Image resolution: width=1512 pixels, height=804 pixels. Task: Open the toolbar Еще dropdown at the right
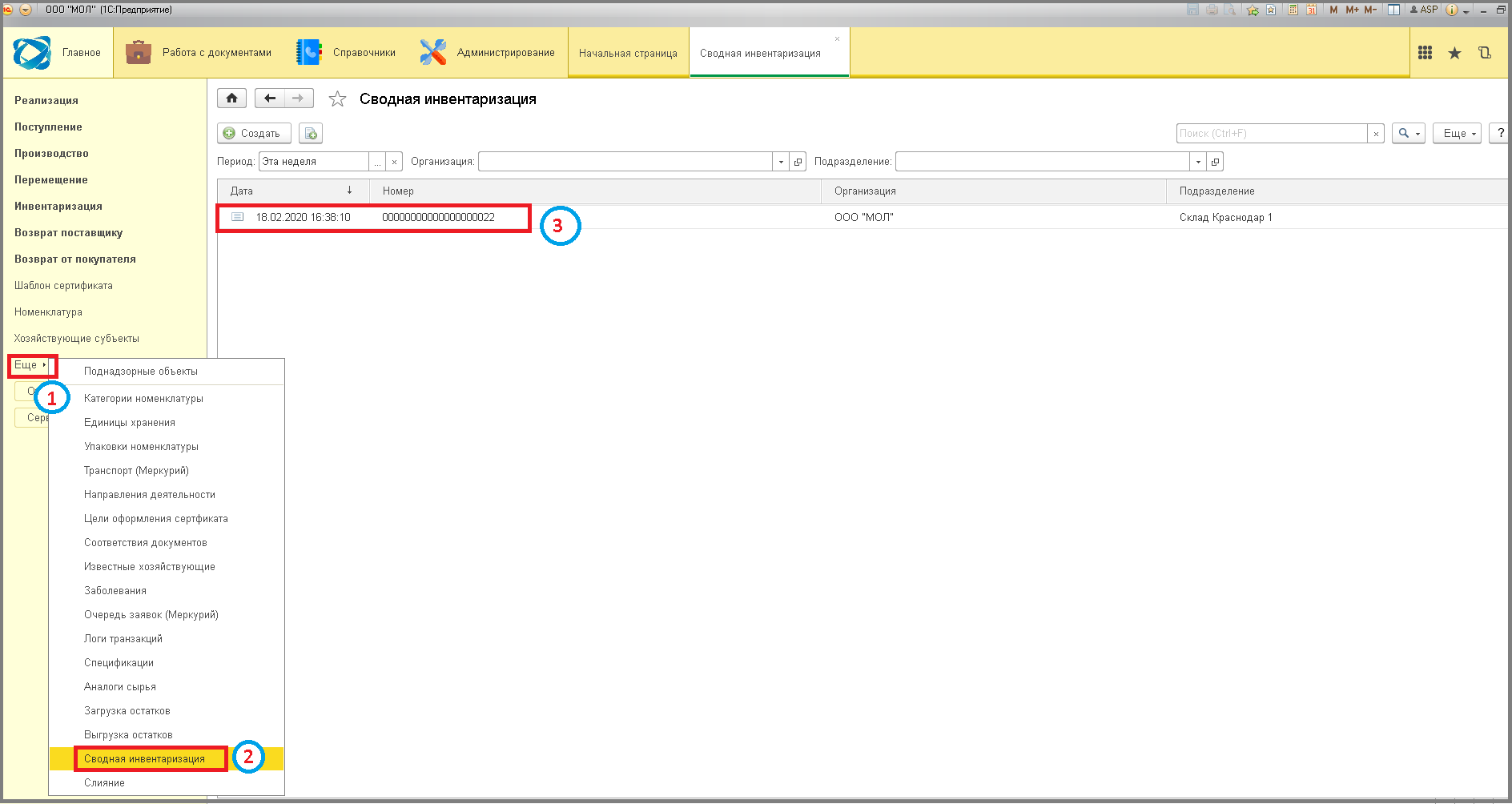click(1457, 134)
